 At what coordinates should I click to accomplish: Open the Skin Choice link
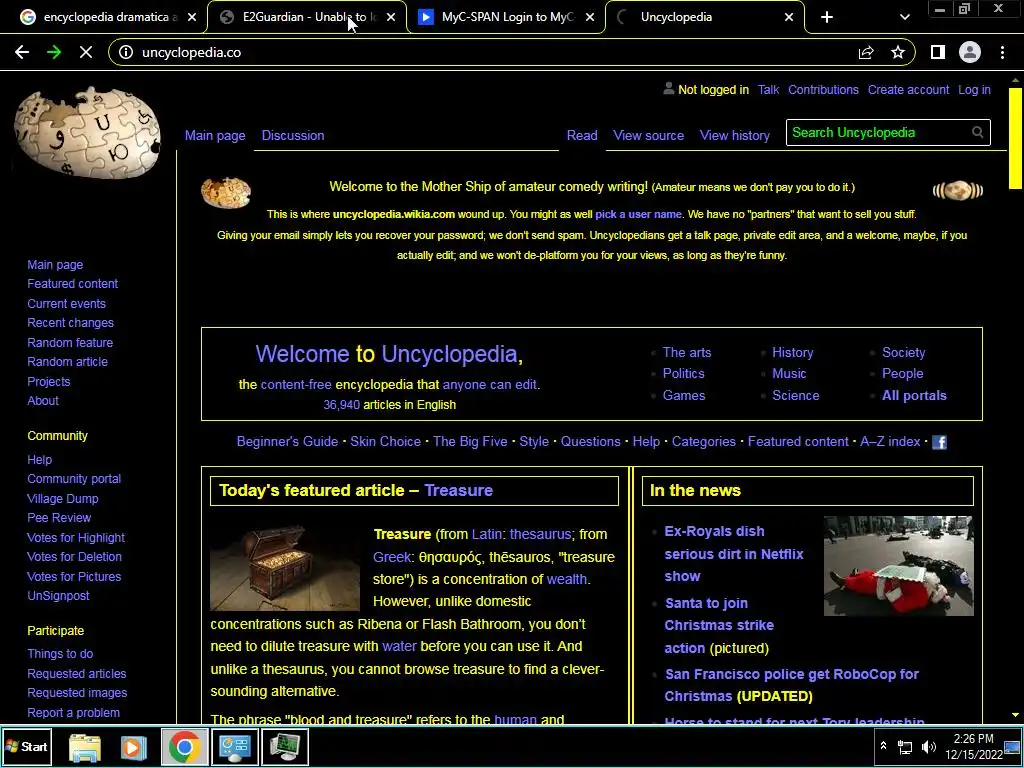point(385,441)
